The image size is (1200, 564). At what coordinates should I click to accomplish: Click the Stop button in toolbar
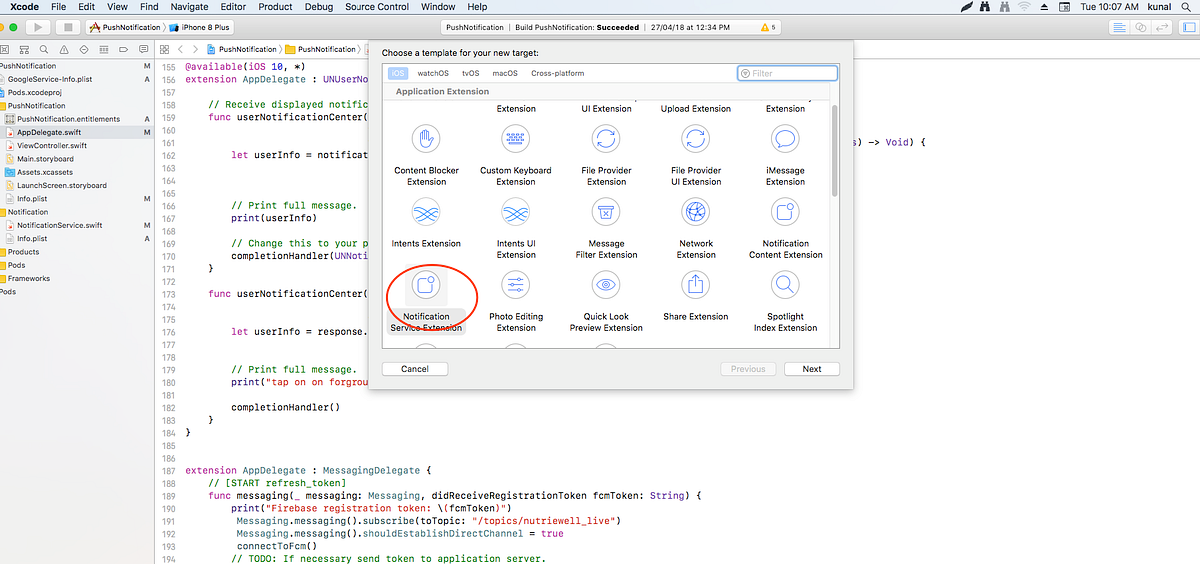67,27
